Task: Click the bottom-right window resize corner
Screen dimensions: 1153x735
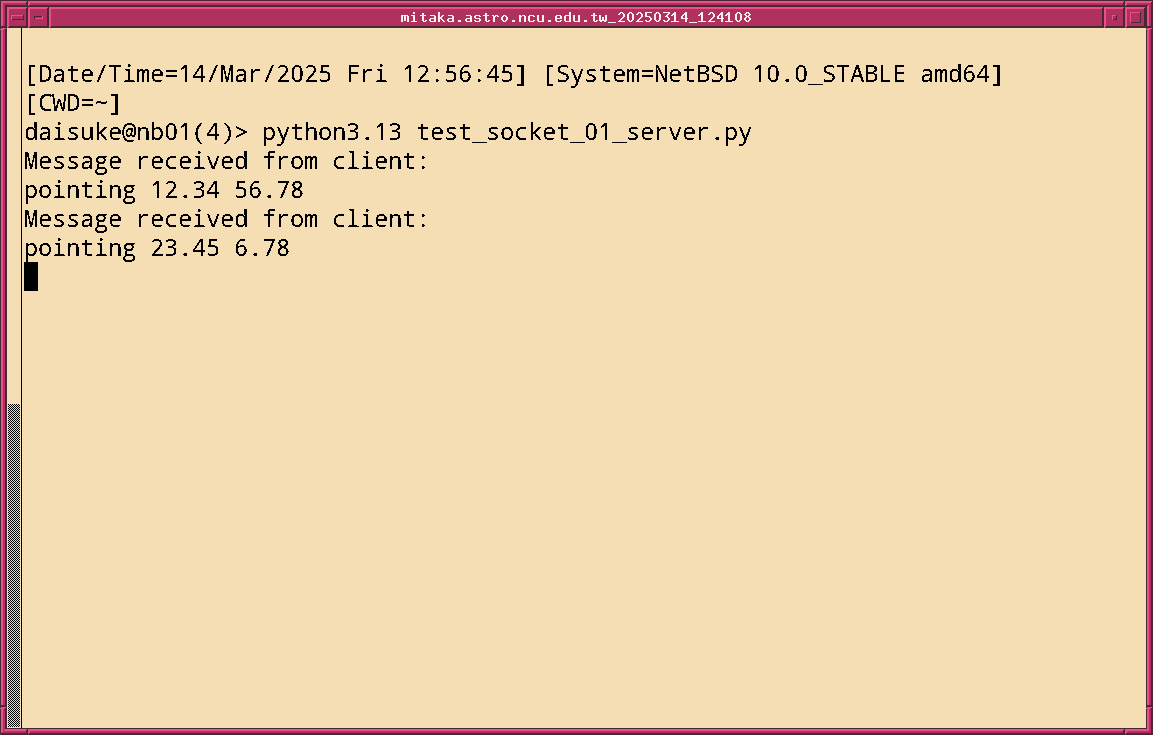Action: coord(1146,728)
